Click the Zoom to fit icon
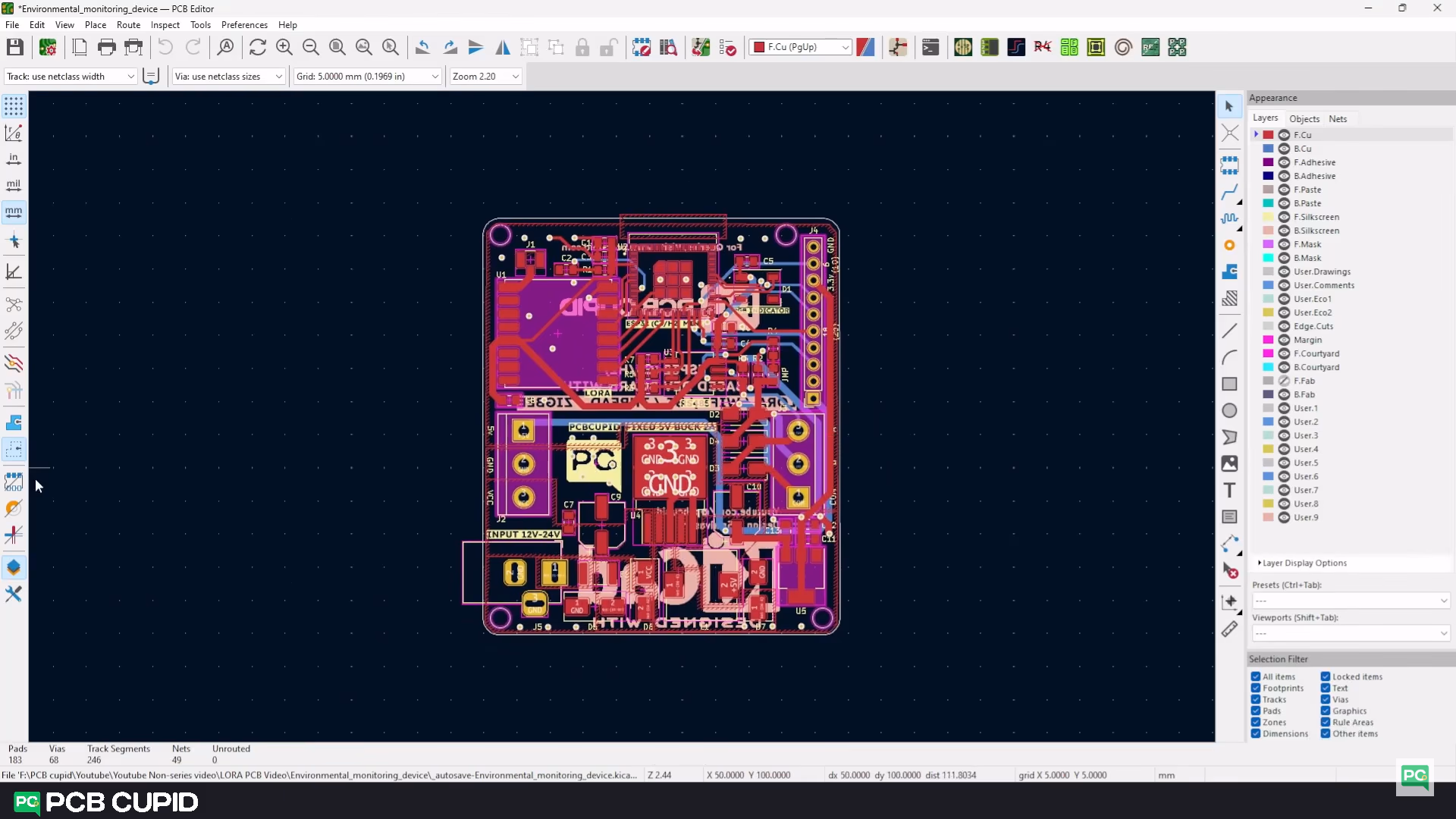This screenshot has height=819, width=1456. click(x=337, y=48)
